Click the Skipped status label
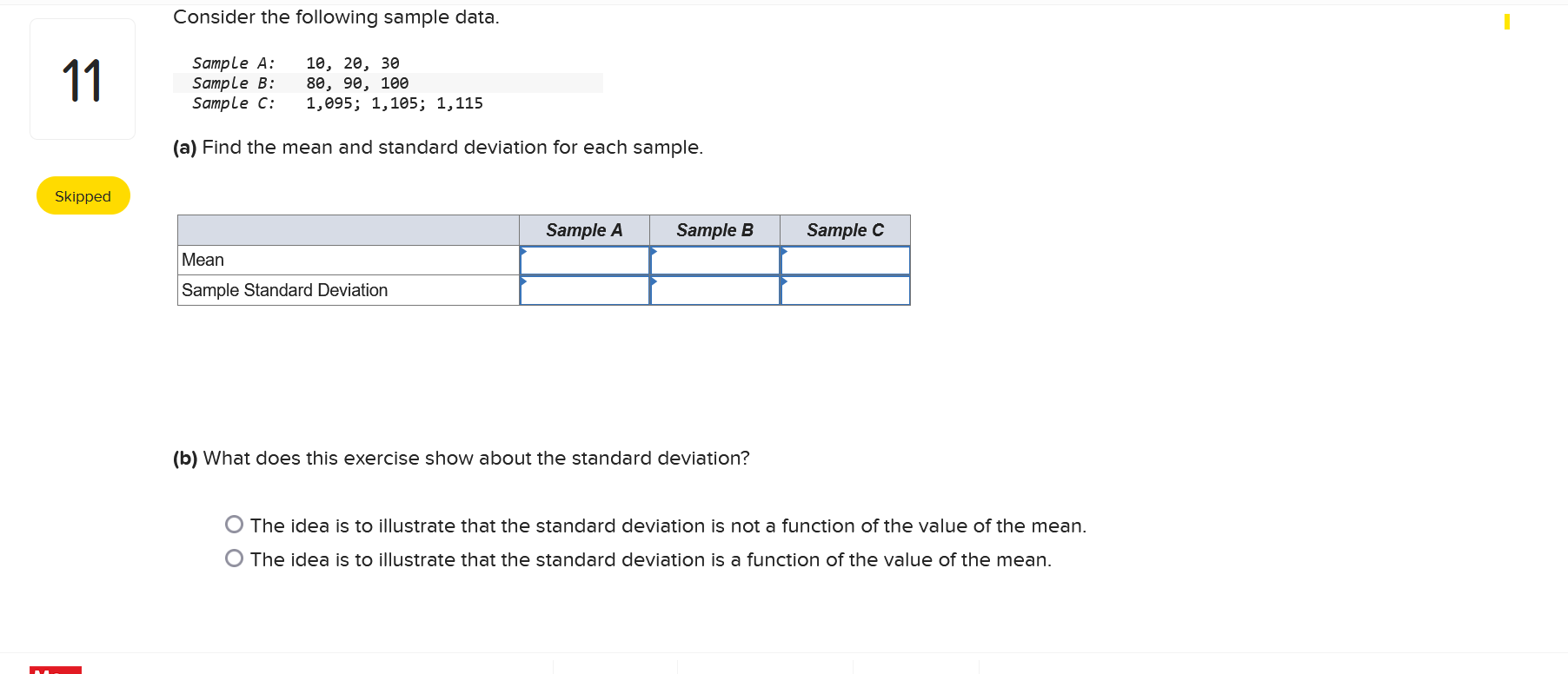Screen dimensions: 1568x674 [83, 195]
